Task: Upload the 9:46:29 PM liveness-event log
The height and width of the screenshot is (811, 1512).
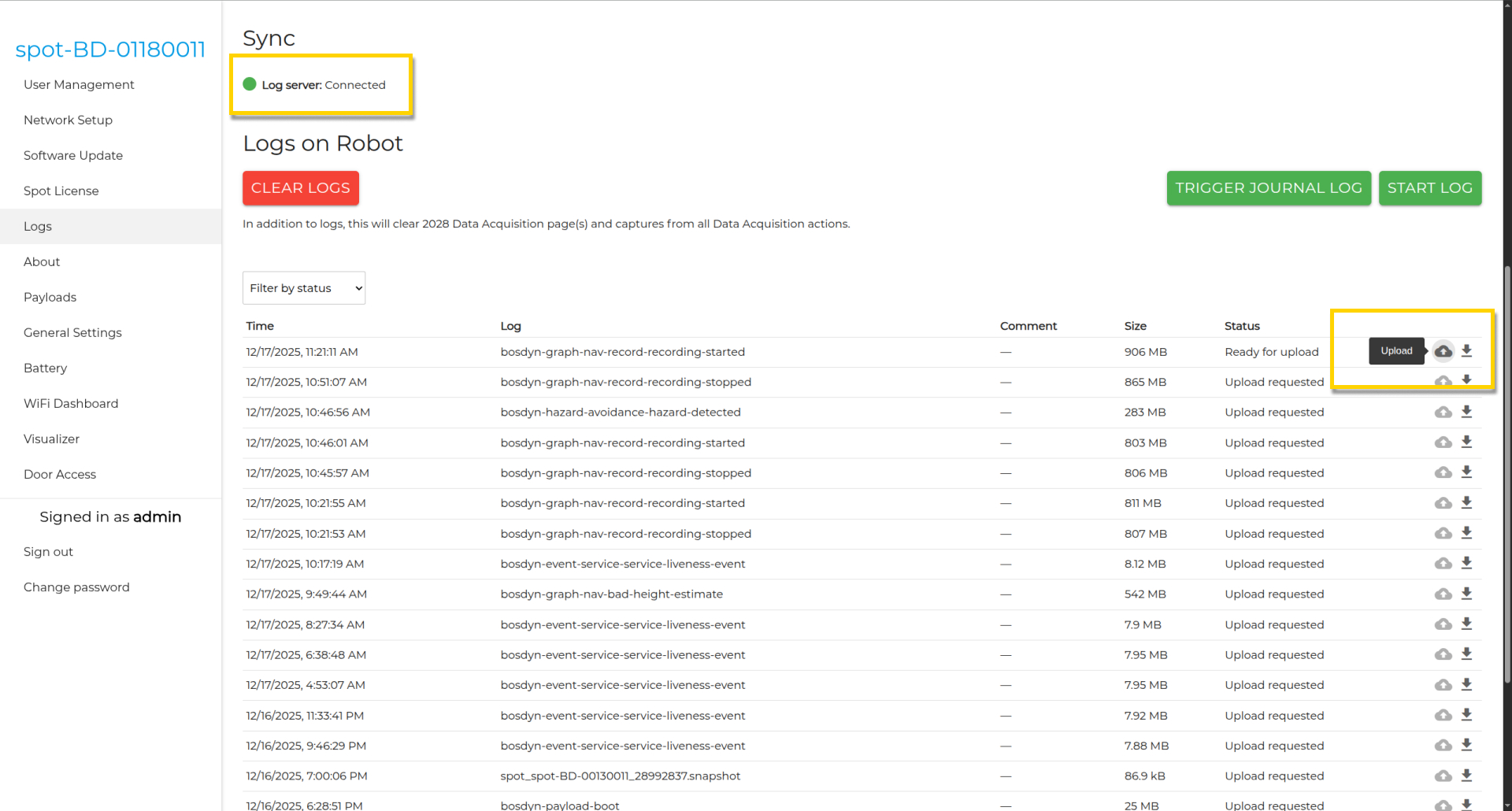Action: 1443,746
